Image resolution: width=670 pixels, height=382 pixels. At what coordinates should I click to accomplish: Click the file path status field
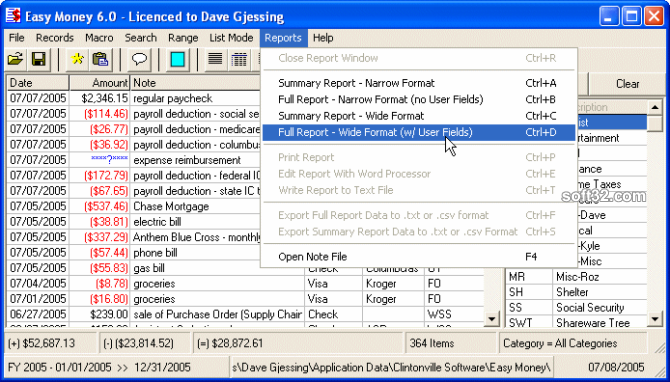391,367
